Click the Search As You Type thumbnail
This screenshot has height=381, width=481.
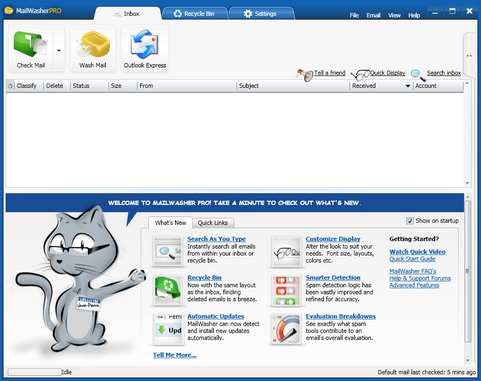168,251
